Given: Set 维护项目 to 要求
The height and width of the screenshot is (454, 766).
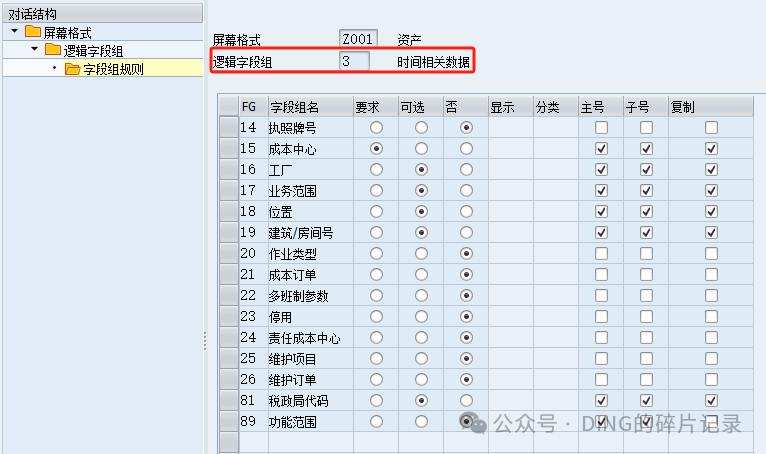Looking at the screenshot, I should pos(376,359).
